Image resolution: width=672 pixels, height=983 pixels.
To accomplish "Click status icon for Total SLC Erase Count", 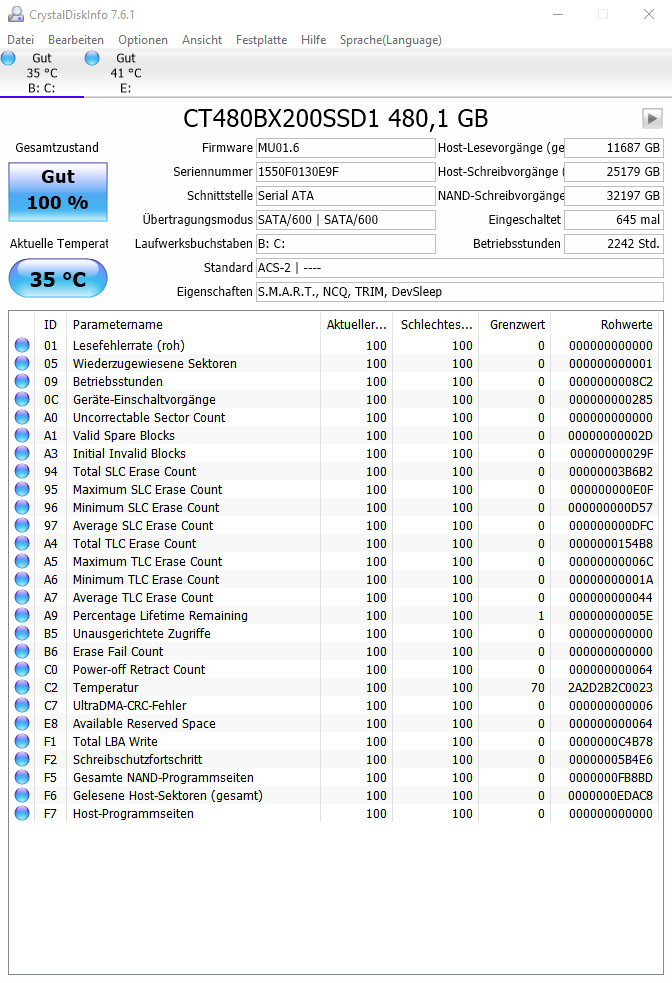I will click(x=22, y=471).
